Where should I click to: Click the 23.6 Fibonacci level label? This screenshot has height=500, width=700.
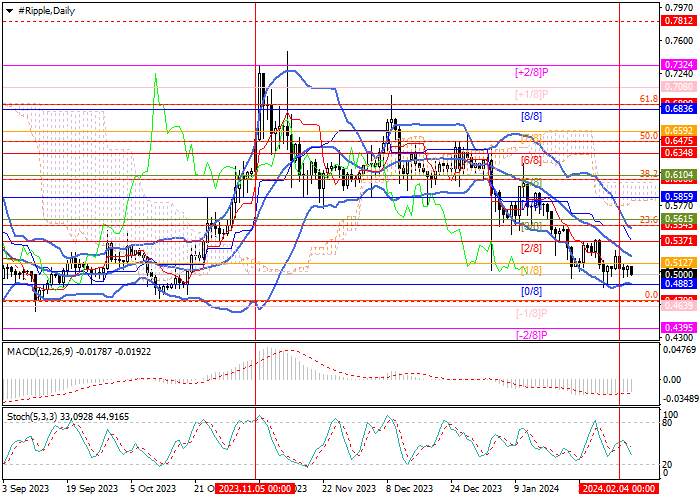click(649, 219)
